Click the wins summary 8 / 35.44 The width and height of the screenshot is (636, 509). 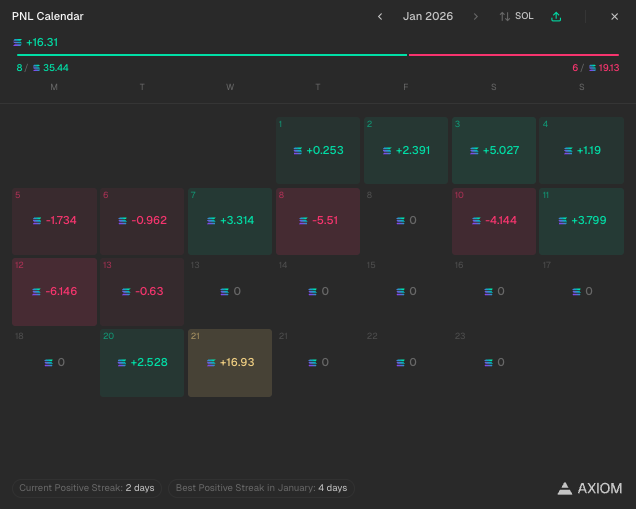click(x=43, y=68)
